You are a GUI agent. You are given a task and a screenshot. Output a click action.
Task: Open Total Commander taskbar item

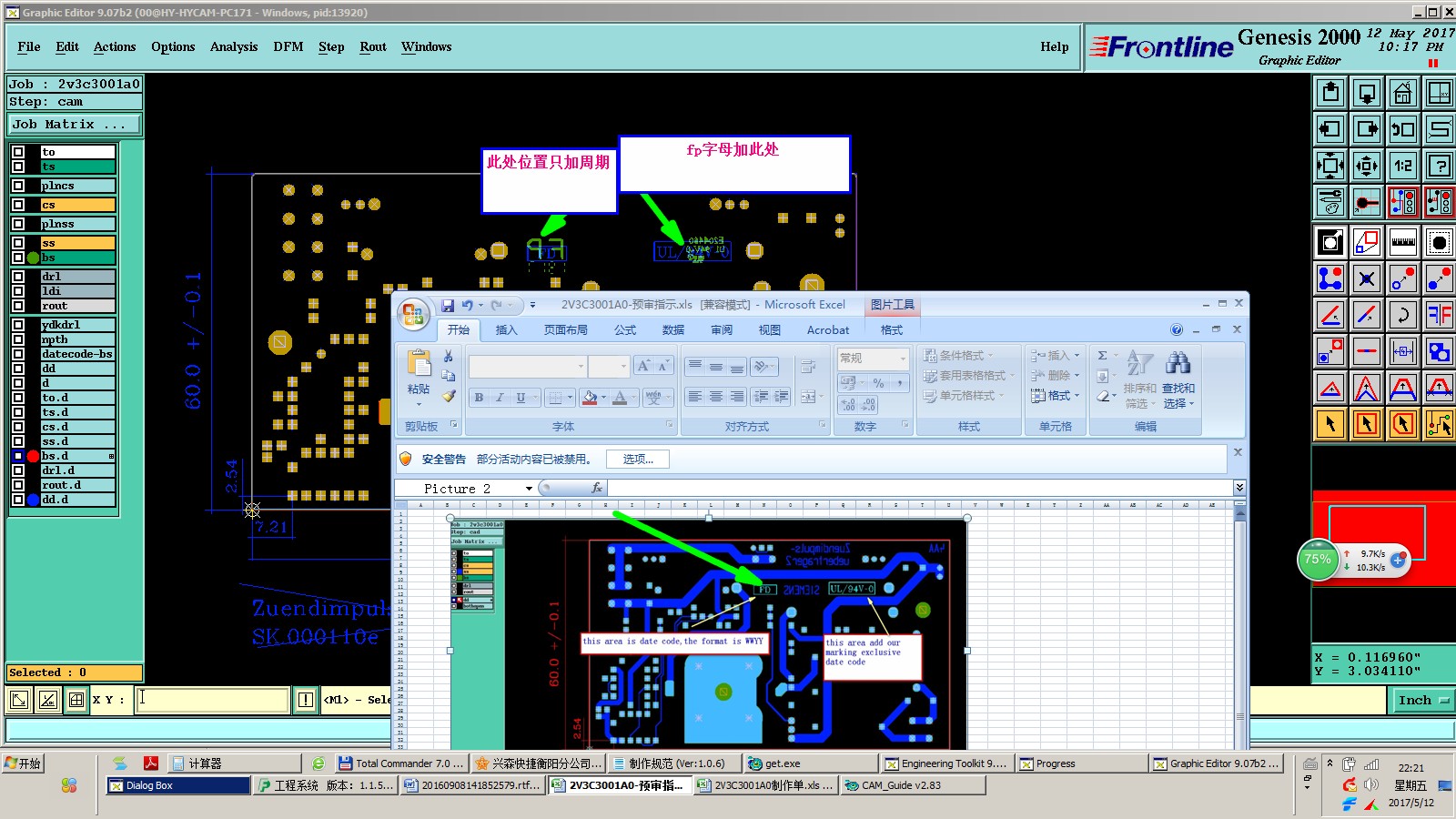401,763
